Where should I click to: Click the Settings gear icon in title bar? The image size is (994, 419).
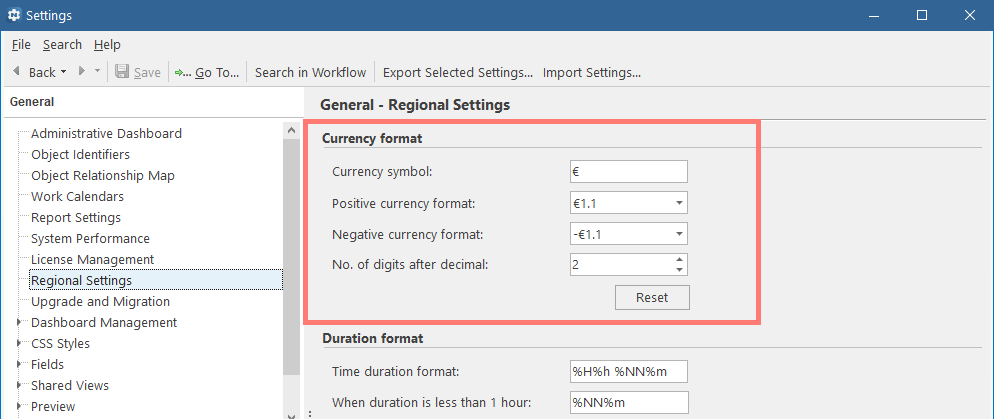point(14,15)
